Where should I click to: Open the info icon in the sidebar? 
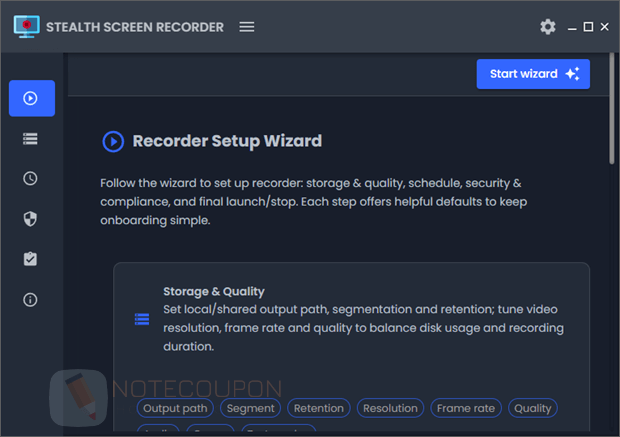click(30, 300)
